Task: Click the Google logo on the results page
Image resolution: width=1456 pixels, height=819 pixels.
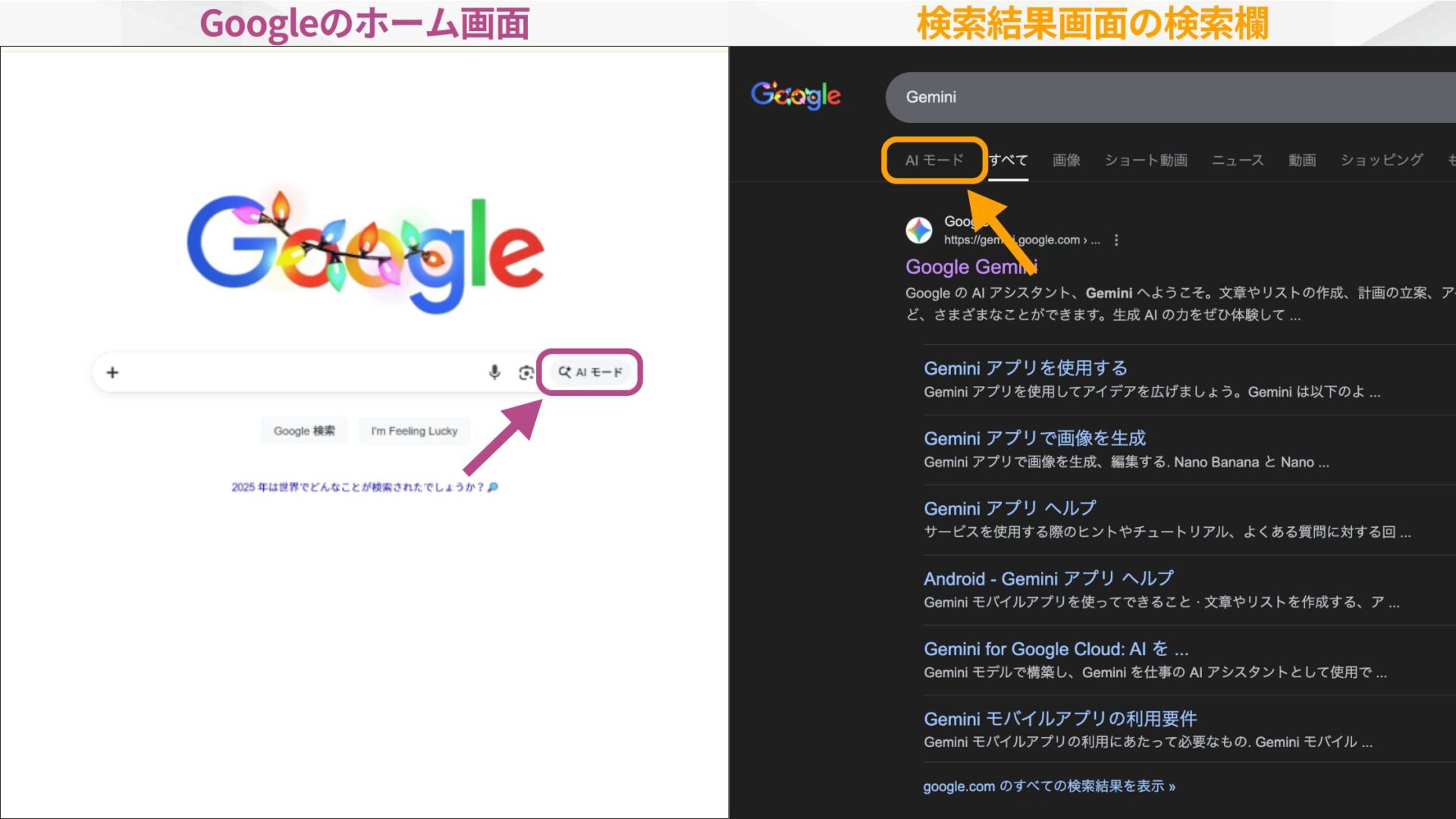Action: [x=795, y=95]
